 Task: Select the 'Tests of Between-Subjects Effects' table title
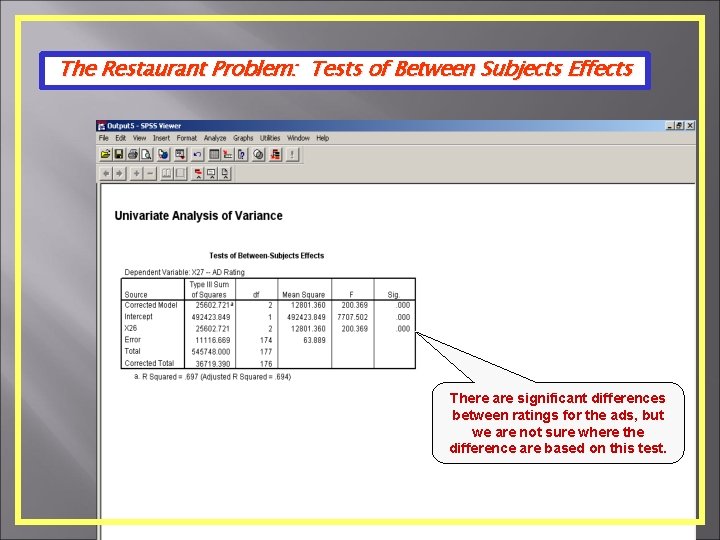point(267,256)
